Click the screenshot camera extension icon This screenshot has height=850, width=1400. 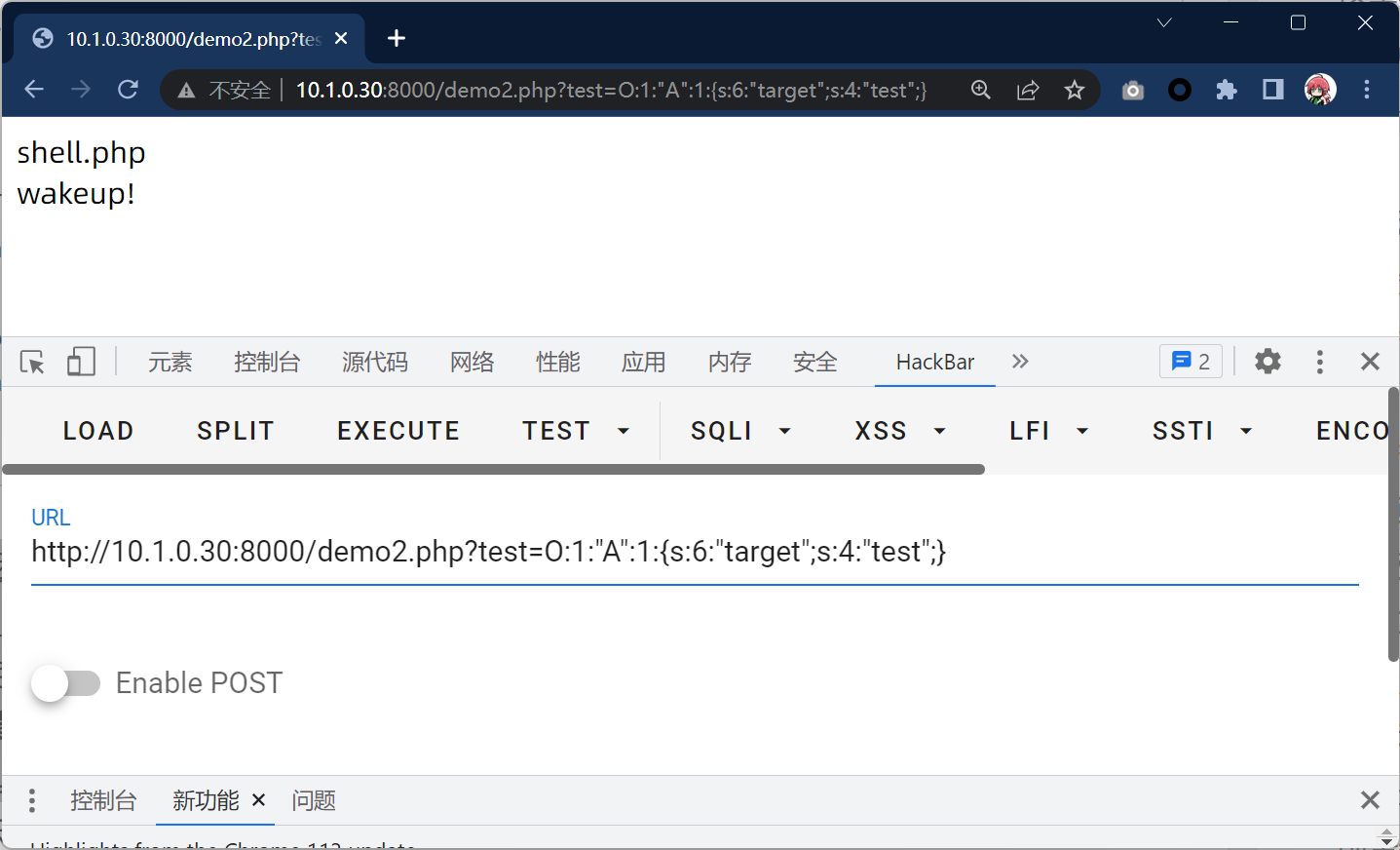coord(1132,91)
